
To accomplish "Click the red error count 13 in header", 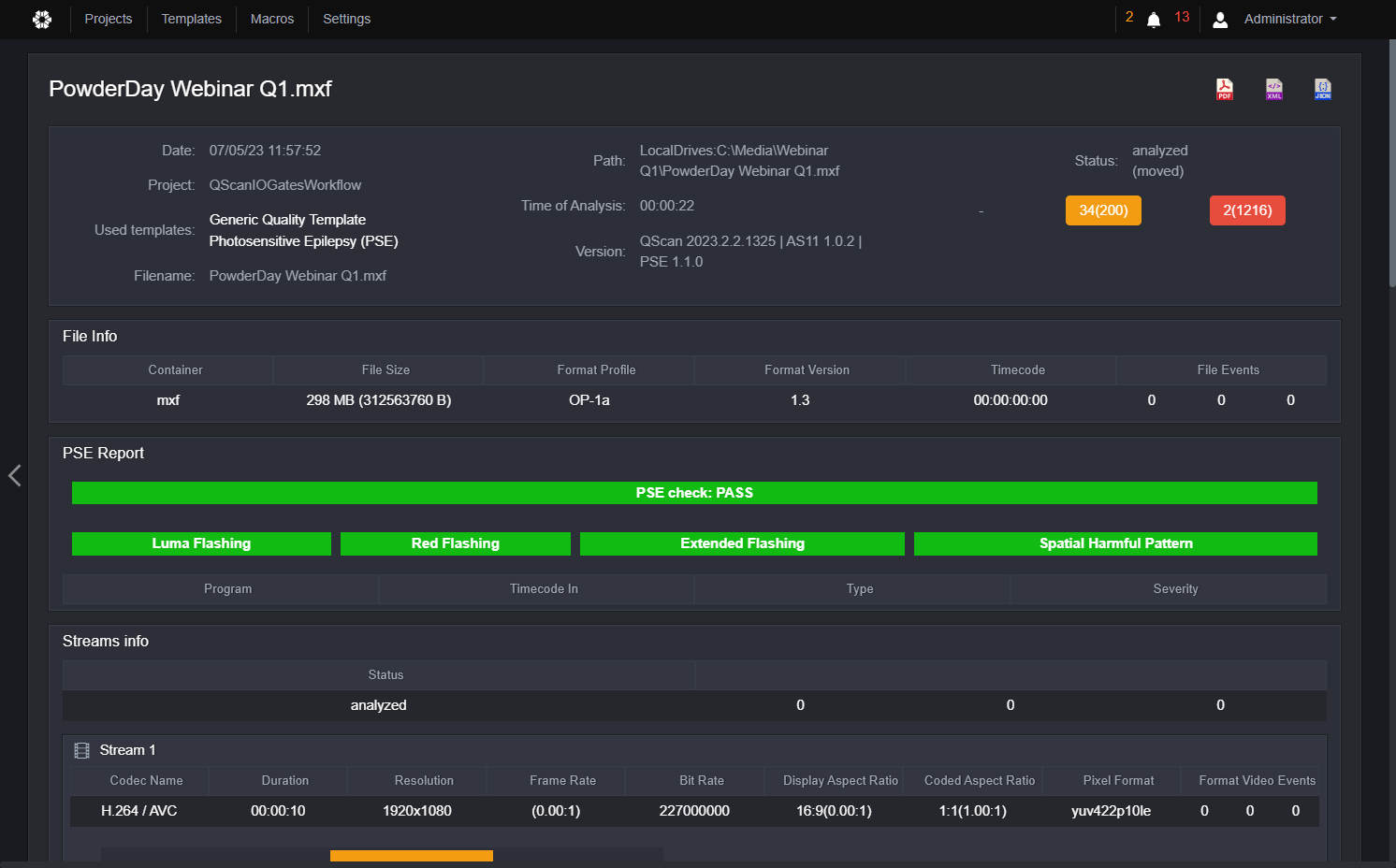I will (1182, 17).
